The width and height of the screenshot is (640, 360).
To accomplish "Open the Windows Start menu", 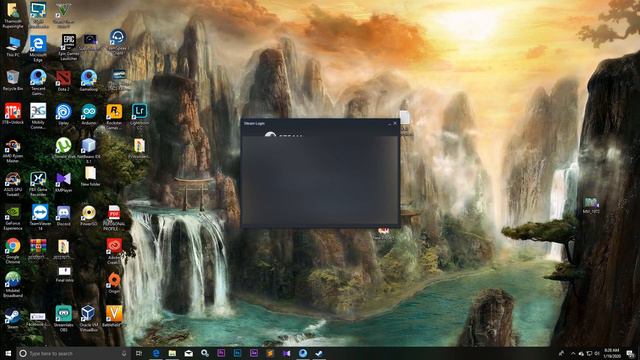I will coord(8,353).
